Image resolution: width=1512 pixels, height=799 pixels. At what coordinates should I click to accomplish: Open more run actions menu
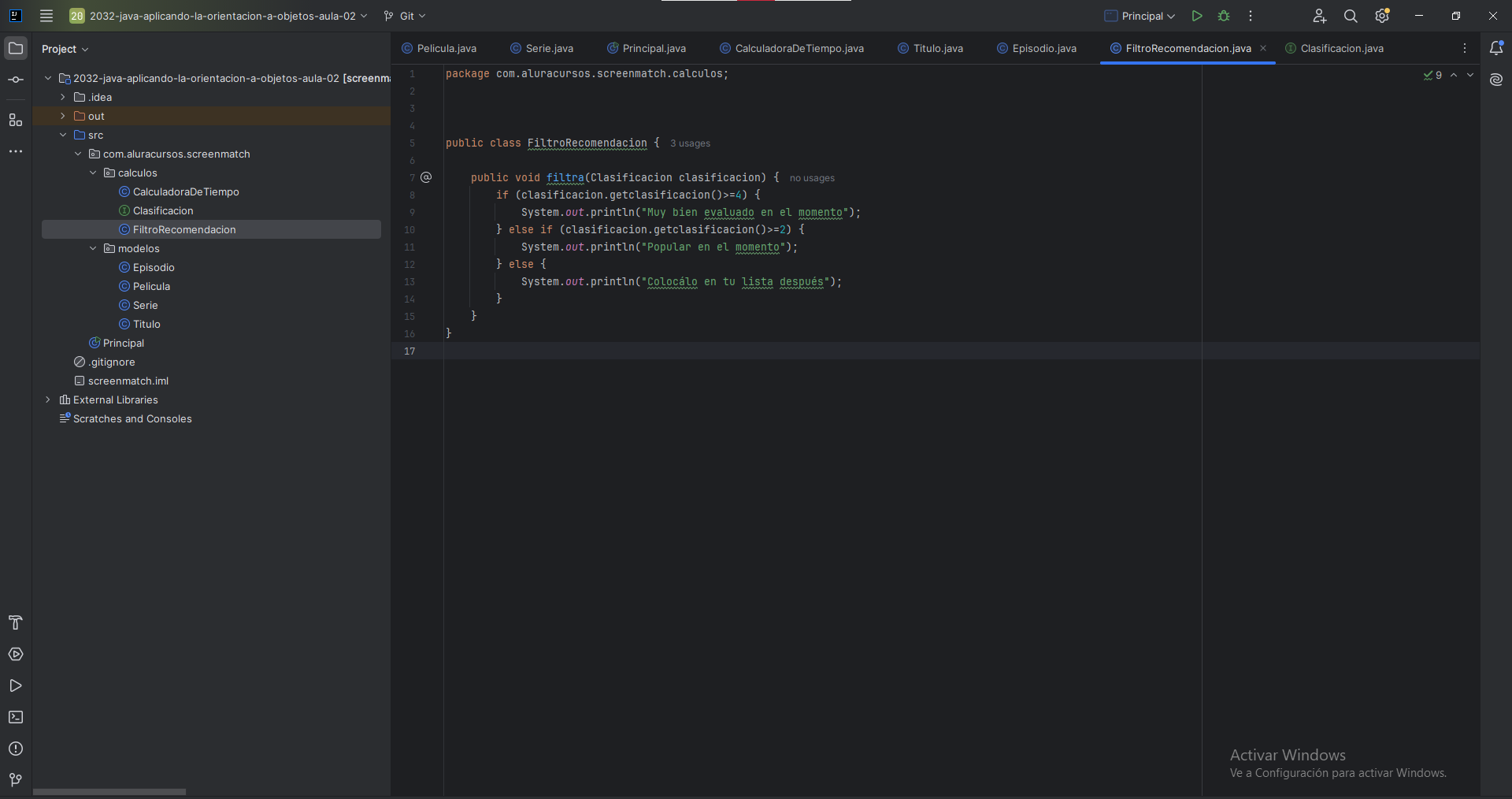point(1251,16)
